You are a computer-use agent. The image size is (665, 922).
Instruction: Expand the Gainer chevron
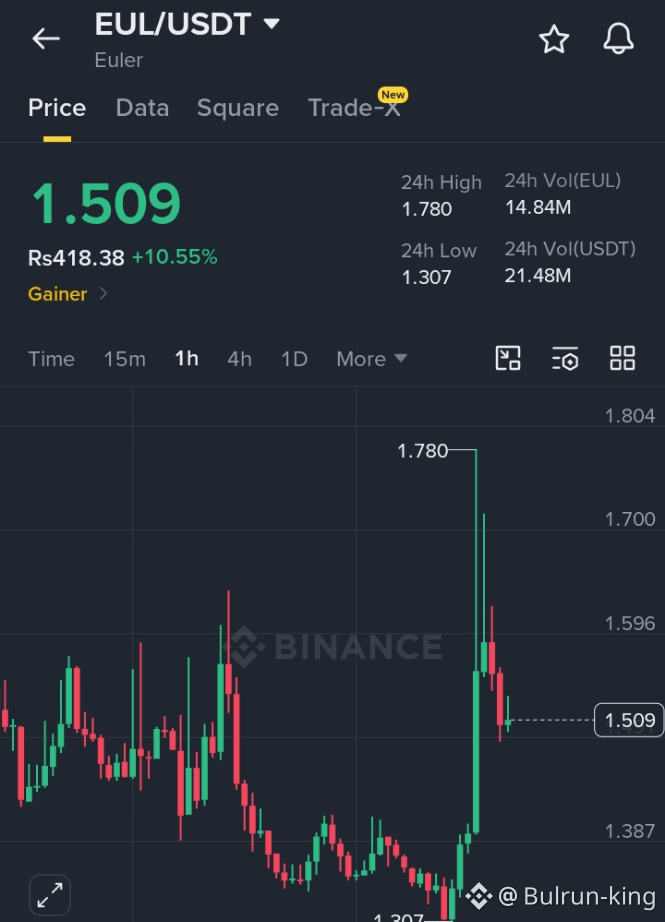(x=103, y=293)
